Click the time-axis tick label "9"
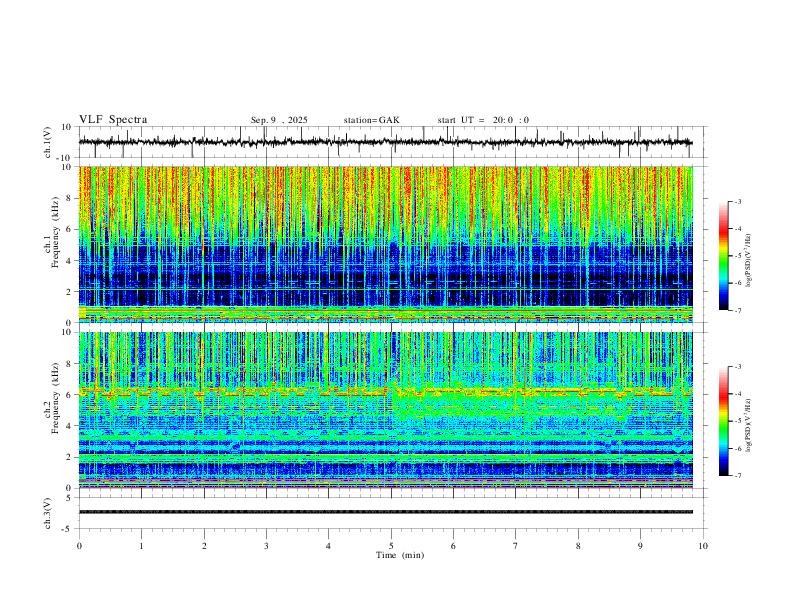 pyautogui.click(x=640, y=546)
